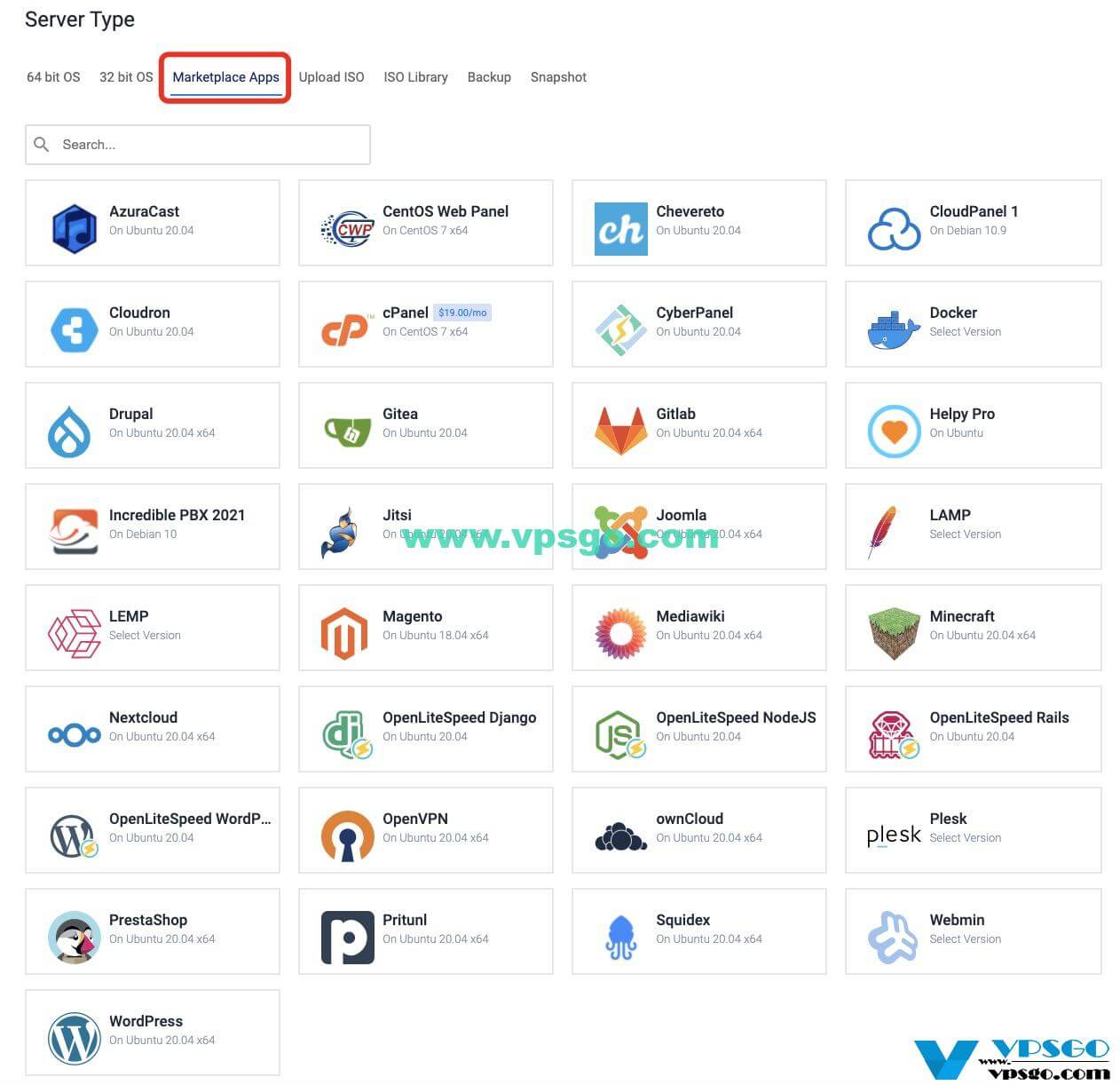Select the OpenLiteSpeed Rails ruby icon
Image resolution: width=1120 pixels, height=1085 pixels.
(894, 735)
